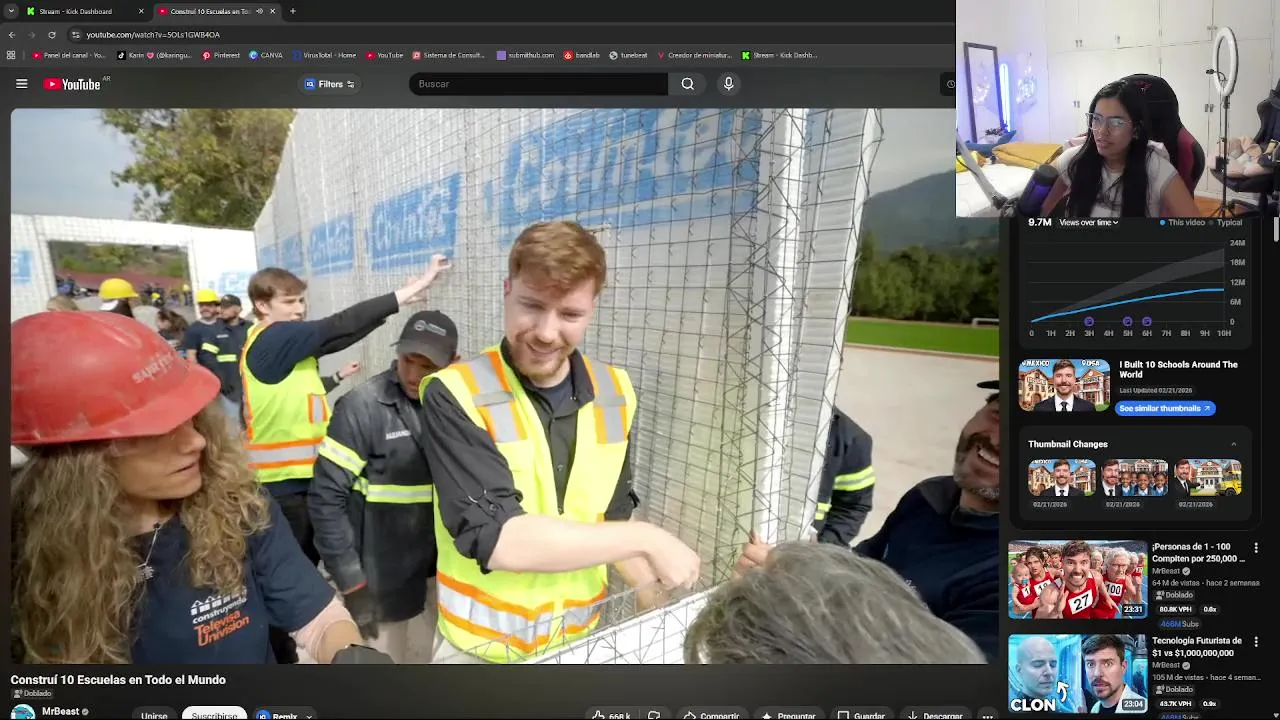Open the more actions ellipsis under video
The image size is (1280, 720).
point(987,716)
